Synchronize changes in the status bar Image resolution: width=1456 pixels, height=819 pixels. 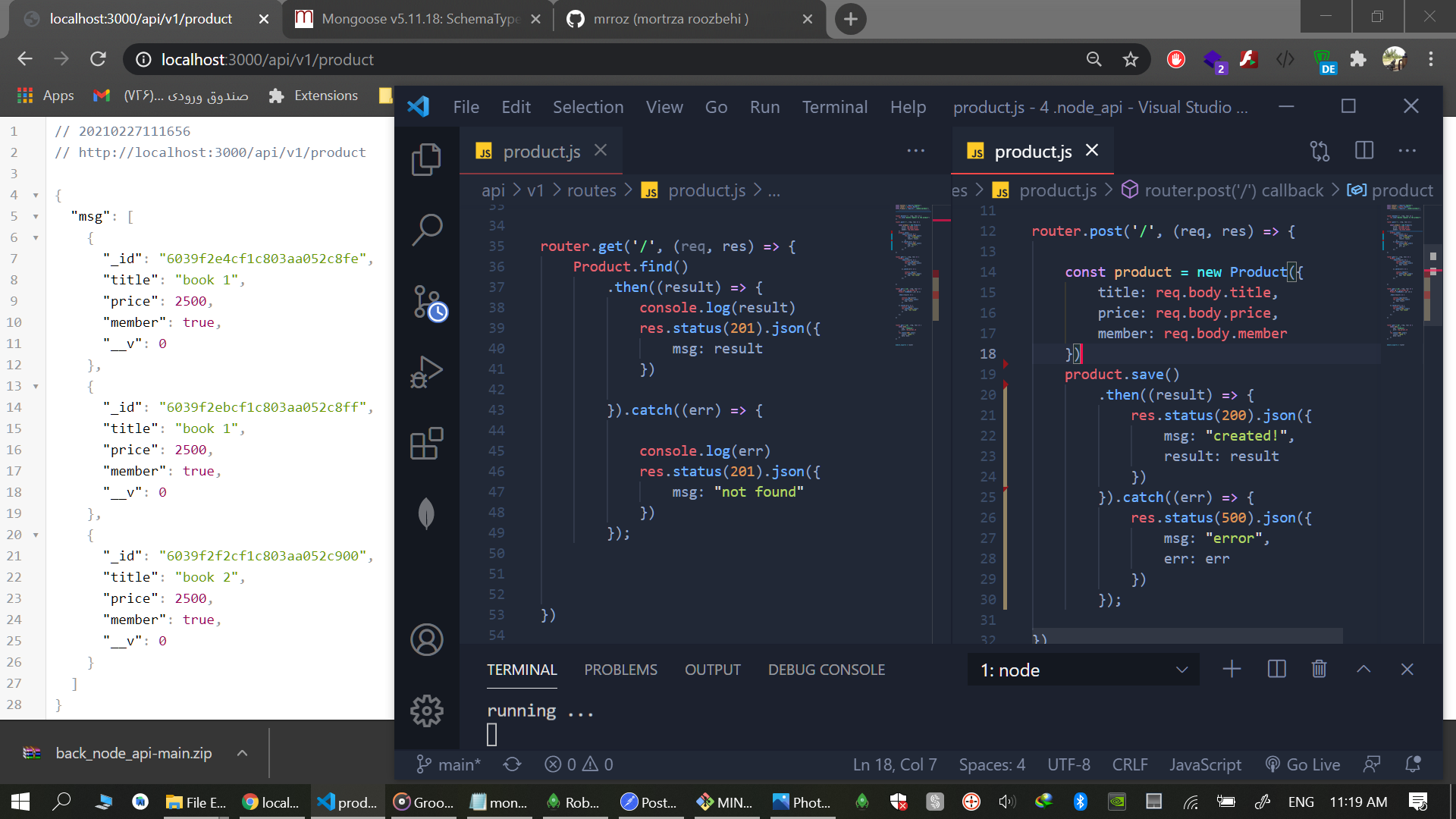click(x=512, y=764)
